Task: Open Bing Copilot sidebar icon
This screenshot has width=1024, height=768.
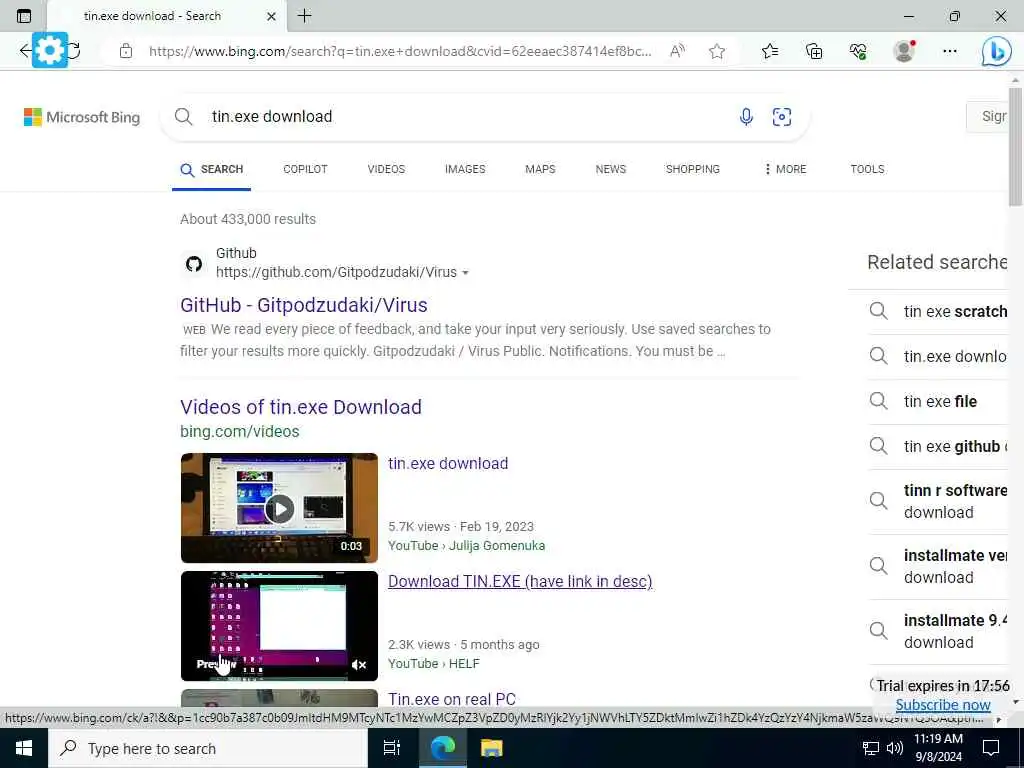Action: tap(997, 51)
